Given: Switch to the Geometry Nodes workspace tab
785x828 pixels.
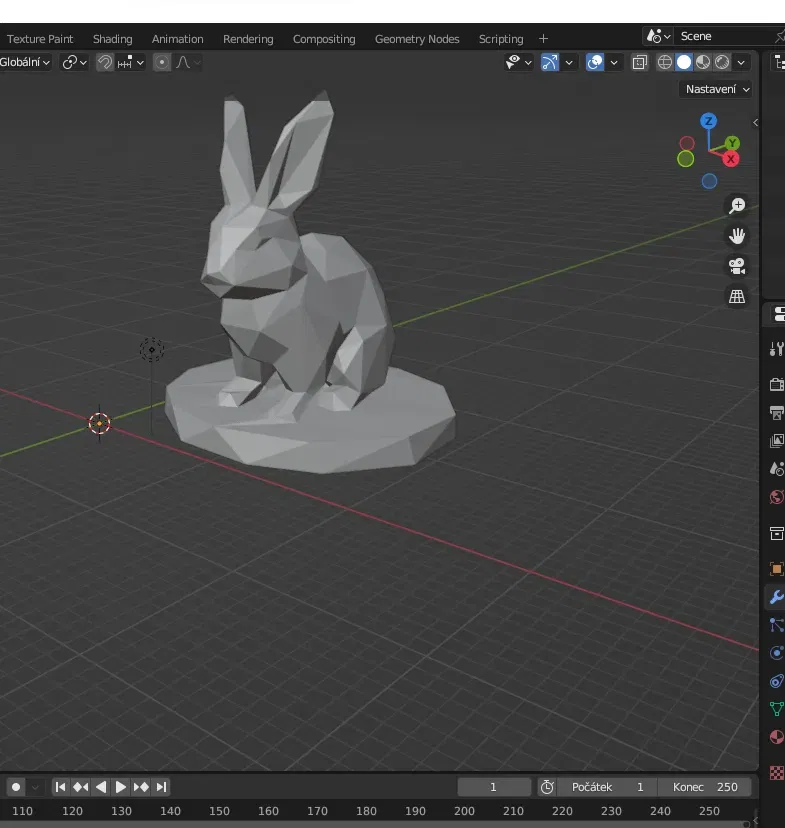Looking at the screenshot, I should point(417,39).
